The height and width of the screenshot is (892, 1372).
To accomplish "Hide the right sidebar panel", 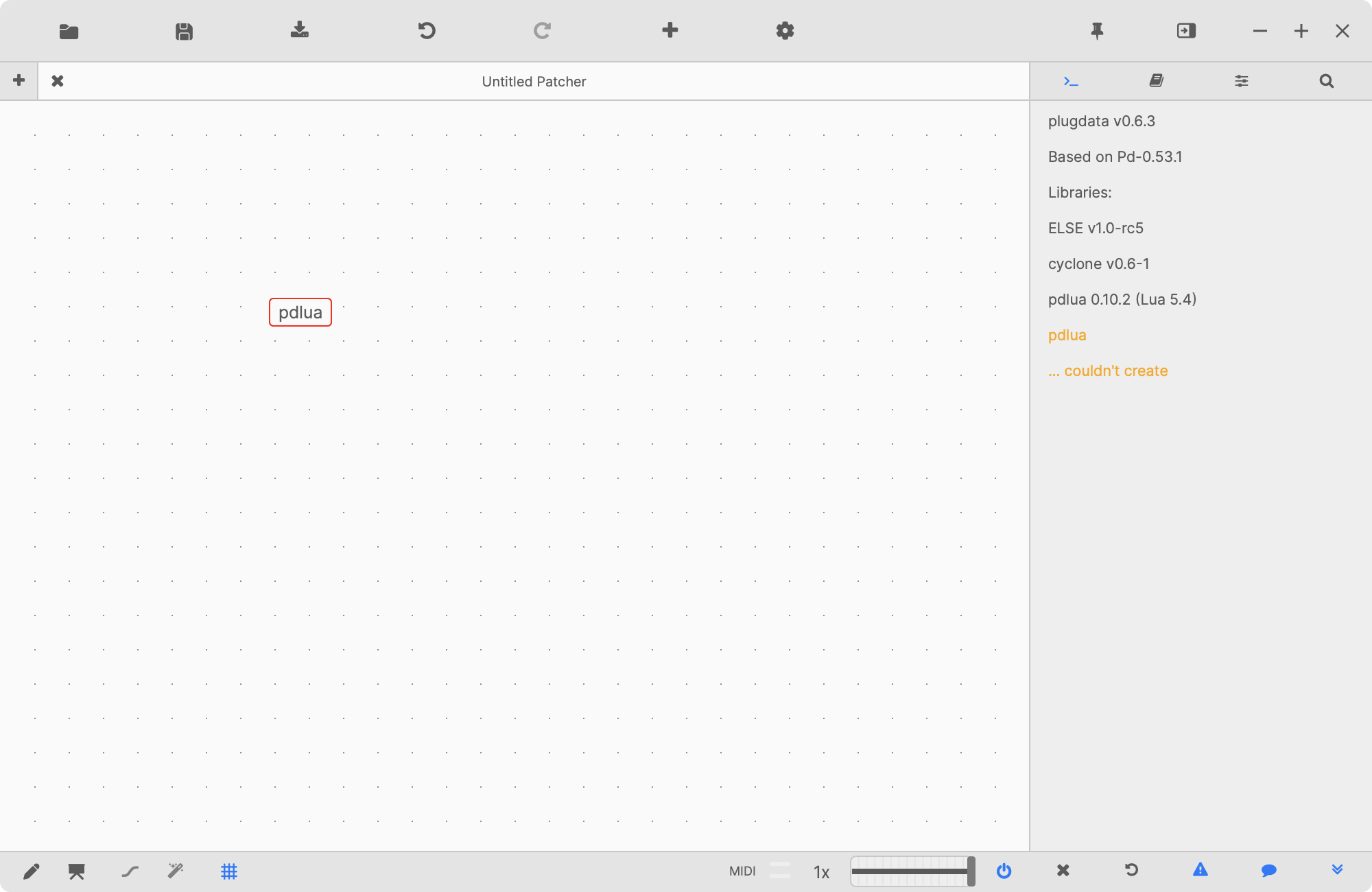I will (1186, 30).
